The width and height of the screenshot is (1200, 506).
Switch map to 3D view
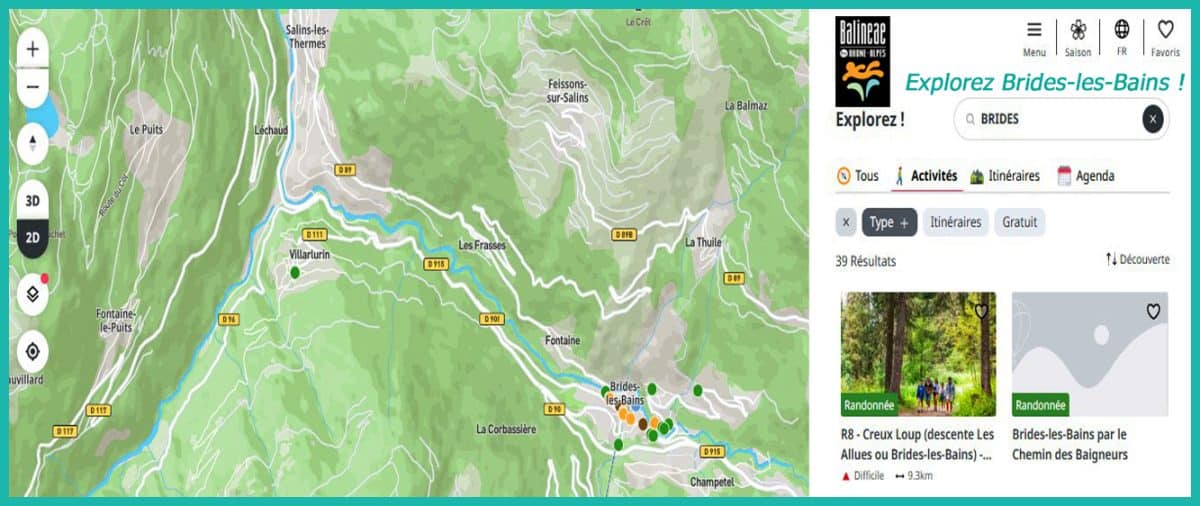coord(32,200)
